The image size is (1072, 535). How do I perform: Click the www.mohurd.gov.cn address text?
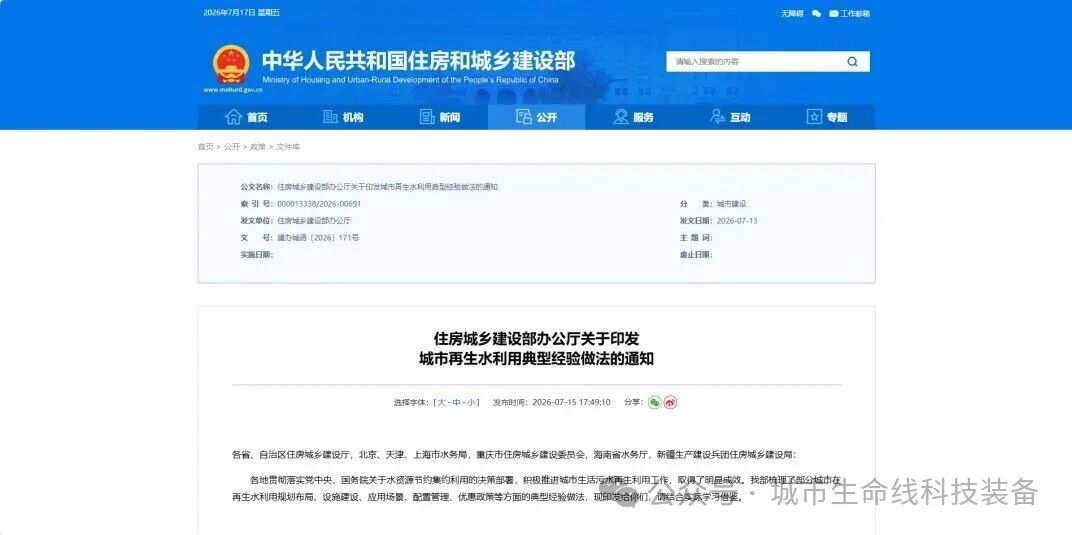[233, 90]
